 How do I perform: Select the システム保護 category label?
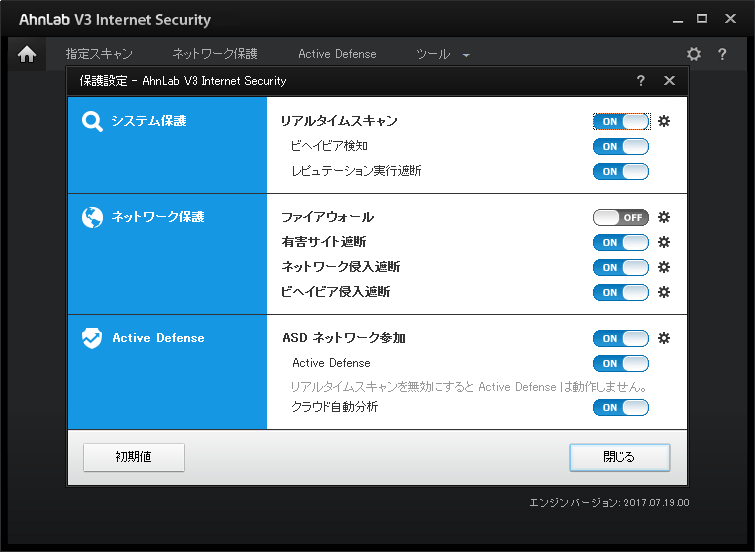click(149, 121)
